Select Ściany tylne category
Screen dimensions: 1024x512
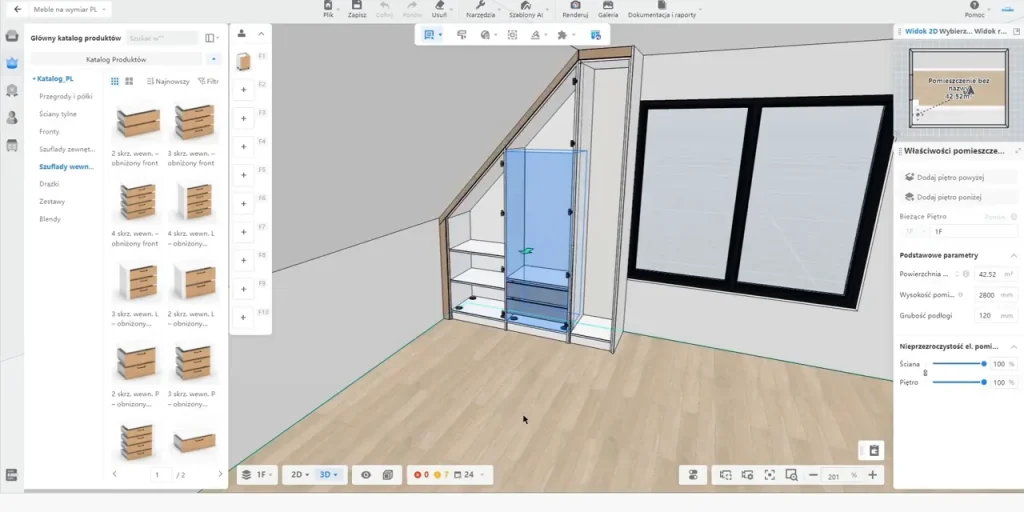tap(58, 114)
